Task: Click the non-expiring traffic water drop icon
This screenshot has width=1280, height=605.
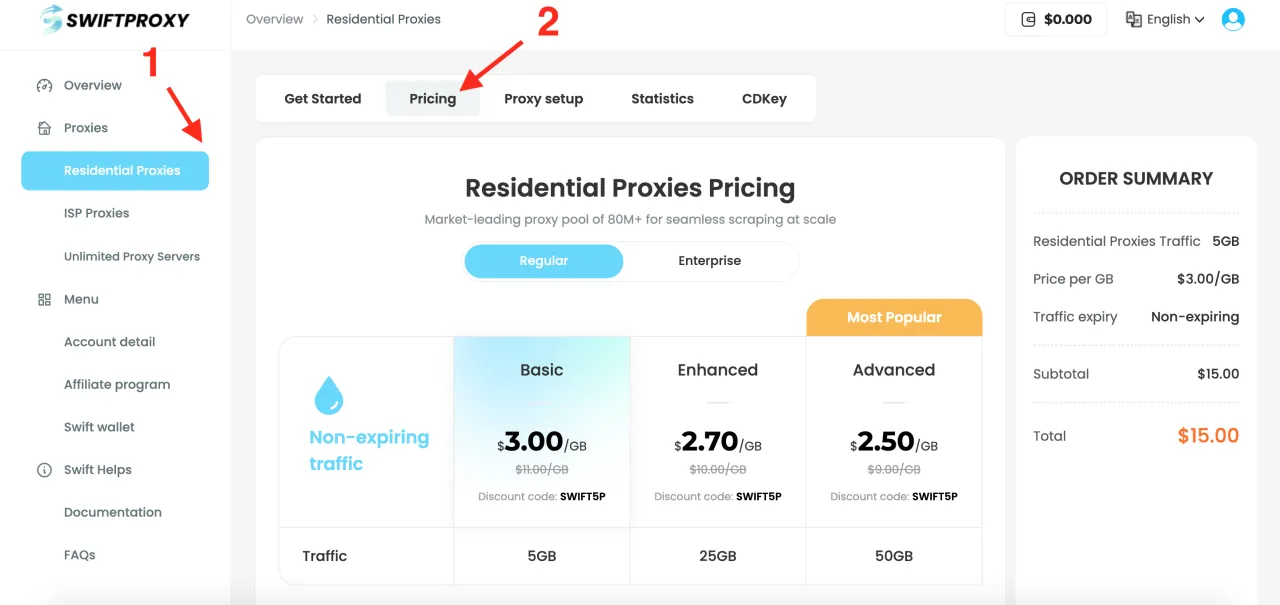Action: [x=328, y=396]
